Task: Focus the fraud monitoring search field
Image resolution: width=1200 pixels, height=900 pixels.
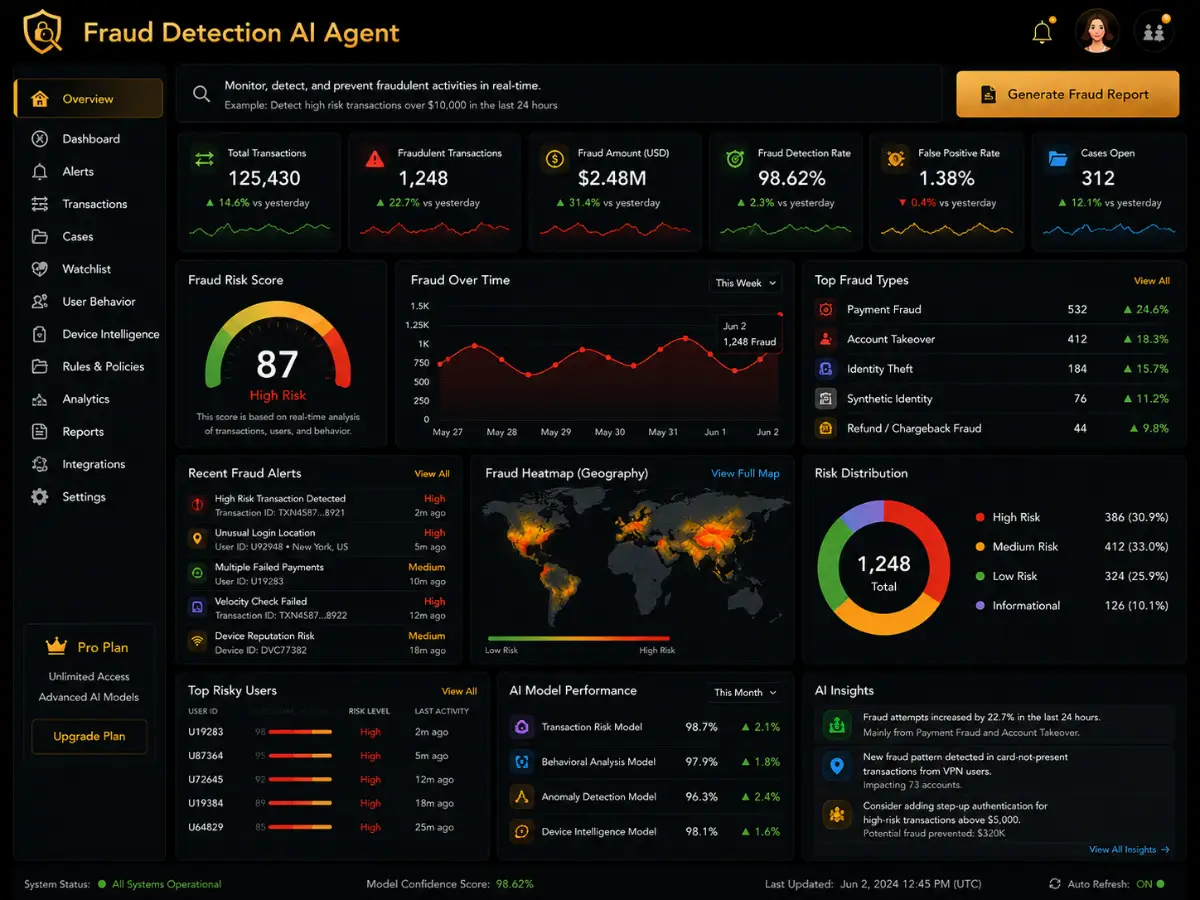Action: click(x=559, y=94)
